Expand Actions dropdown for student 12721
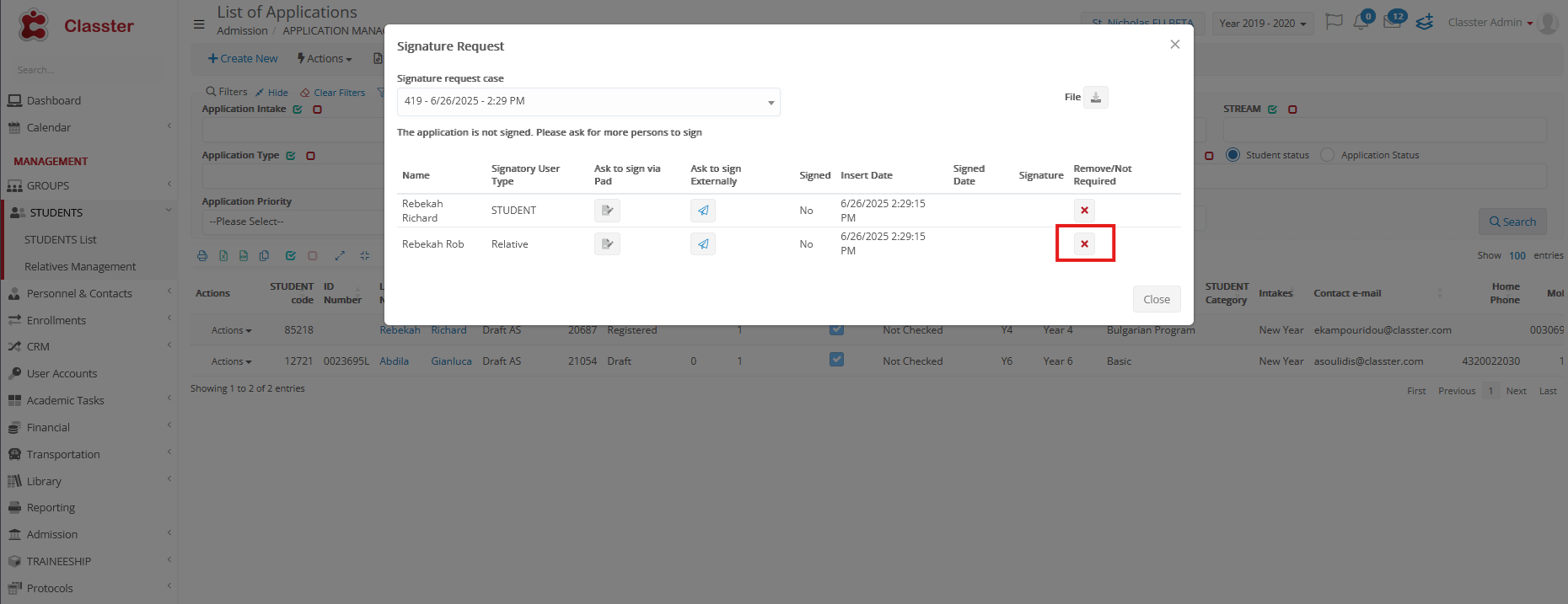The height and width of the screenshot is (604, 1568). click(x=231, y=361)
